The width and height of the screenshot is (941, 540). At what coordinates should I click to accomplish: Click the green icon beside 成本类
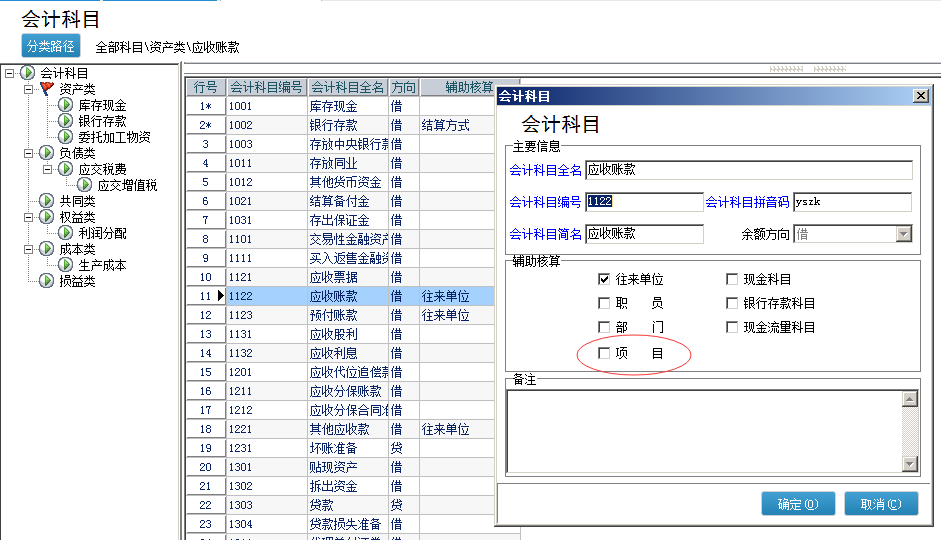click(46, 248)
